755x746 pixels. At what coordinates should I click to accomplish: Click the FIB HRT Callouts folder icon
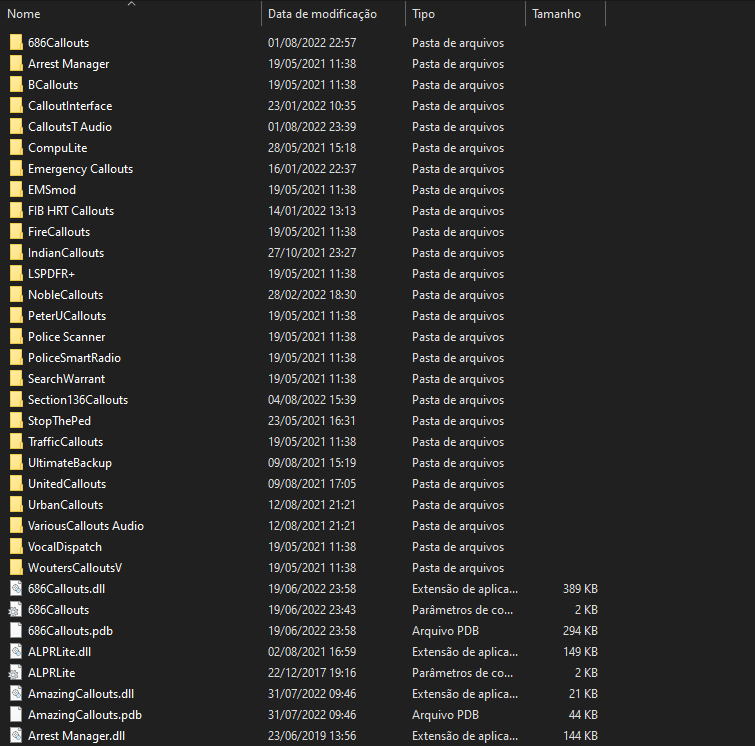coord(16,210)
